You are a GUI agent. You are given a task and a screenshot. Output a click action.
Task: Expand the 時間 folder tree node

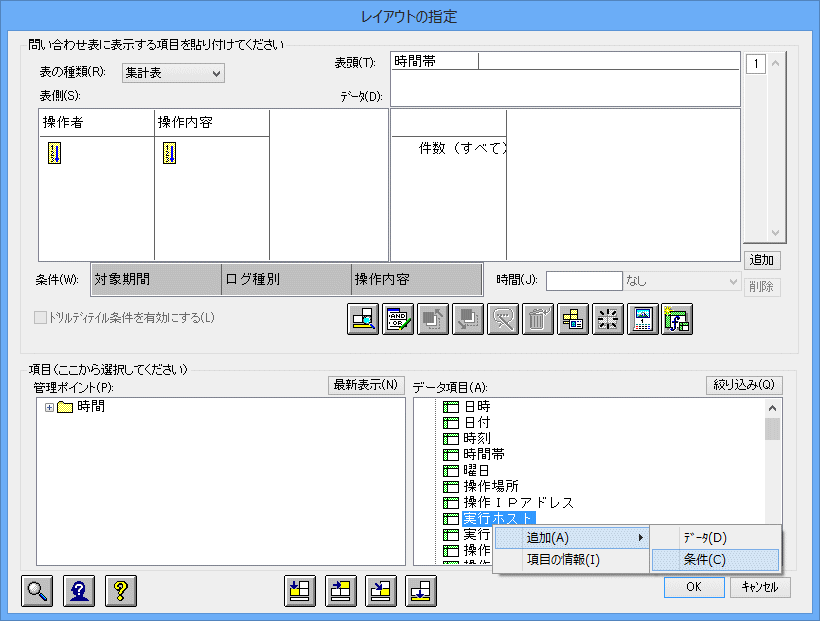pyautogui.click(x=49, y=408)
